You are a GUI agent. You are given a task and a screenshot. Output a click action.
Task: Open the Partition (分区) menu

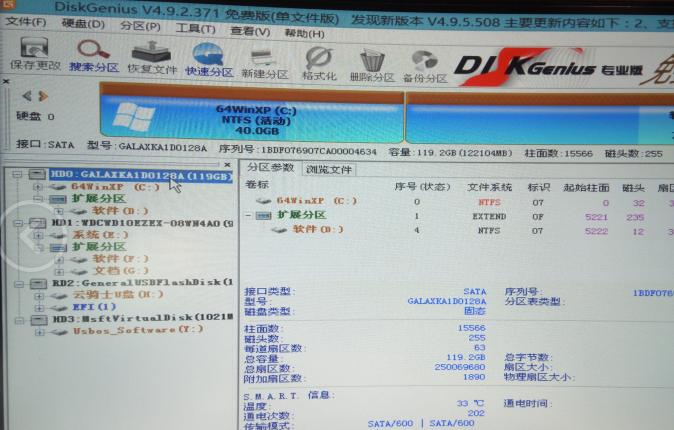click(x=140, y=26)
